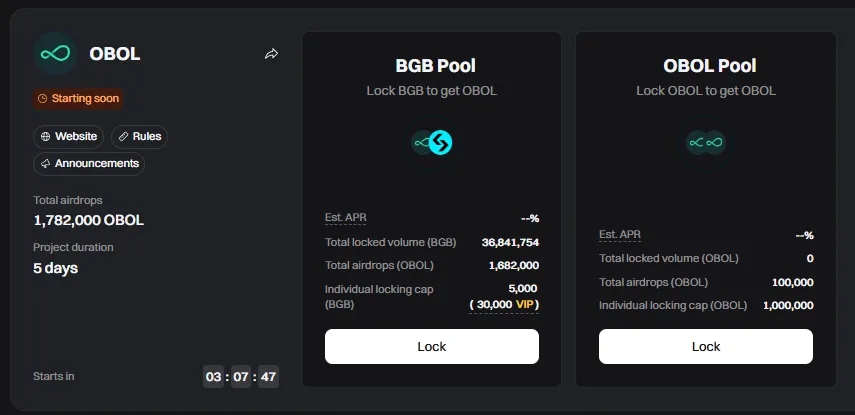Click the OBOL Pool title
This screenshot has height=415, width=855.
(706, 66)
